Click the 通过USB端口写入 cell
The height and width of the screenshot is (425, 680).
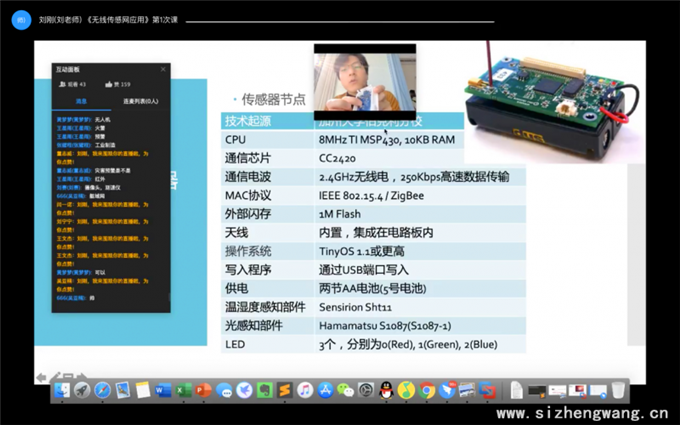tap(420, 270)
